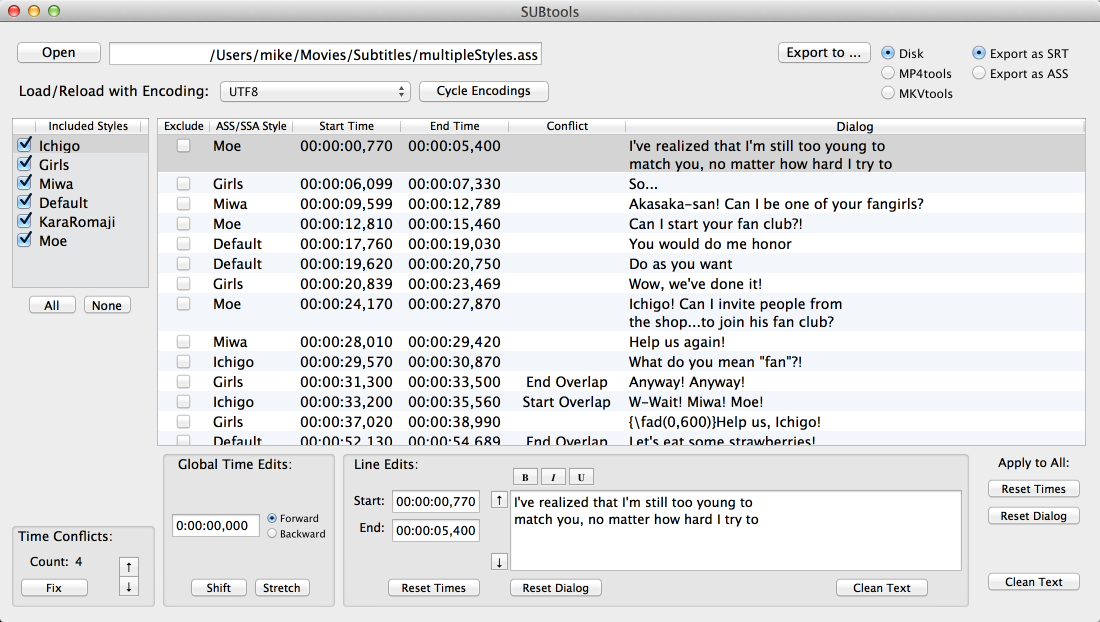Jump to previous time conflict arrow

(128, 567)
